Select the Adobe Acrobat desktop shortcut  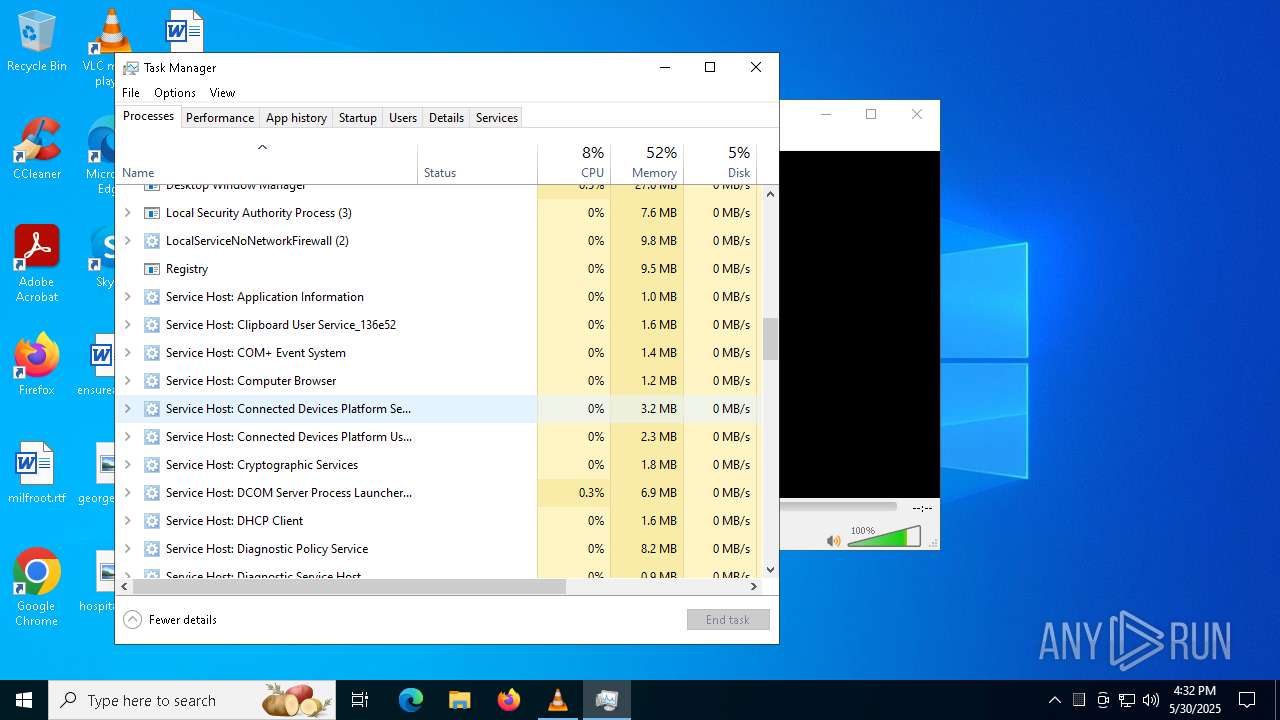[36, 264]
